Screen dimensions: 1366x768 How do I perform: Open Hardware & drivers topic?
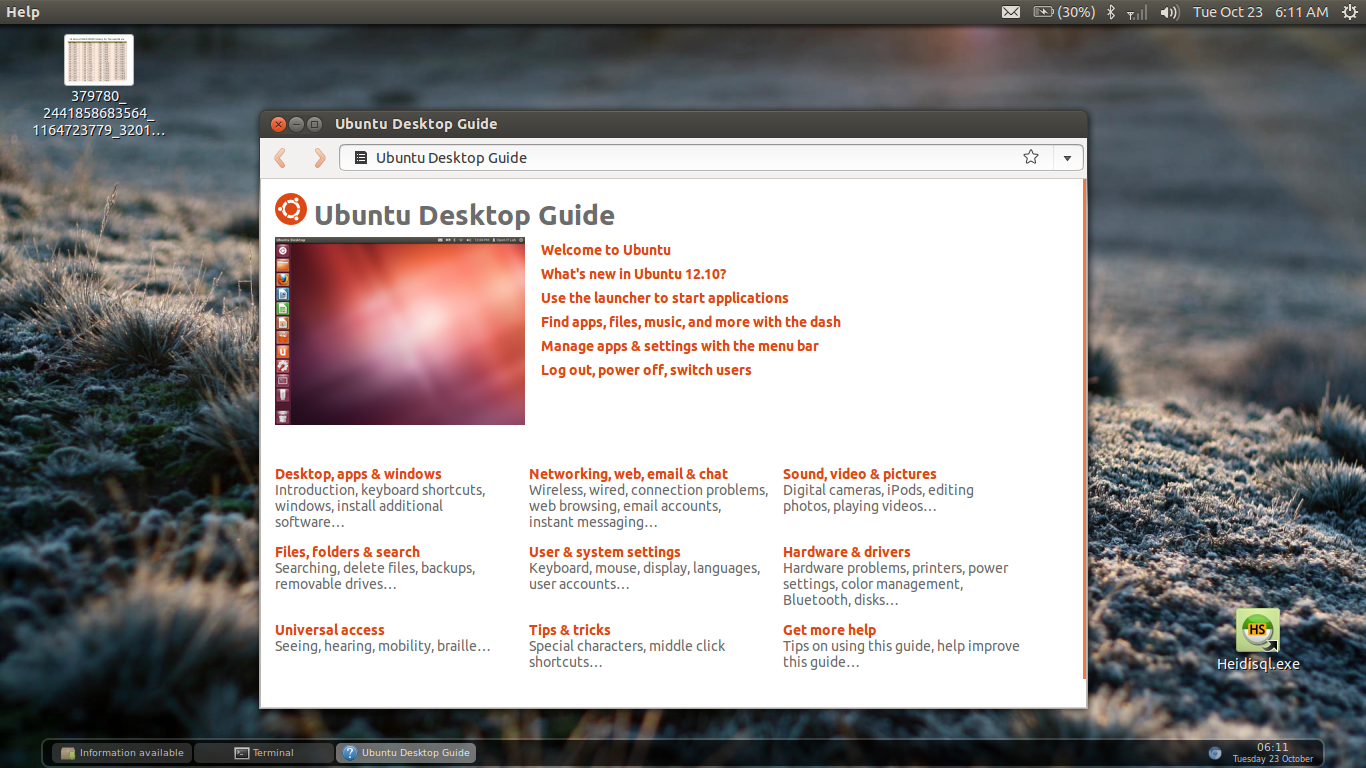click(x=846, y=552)
